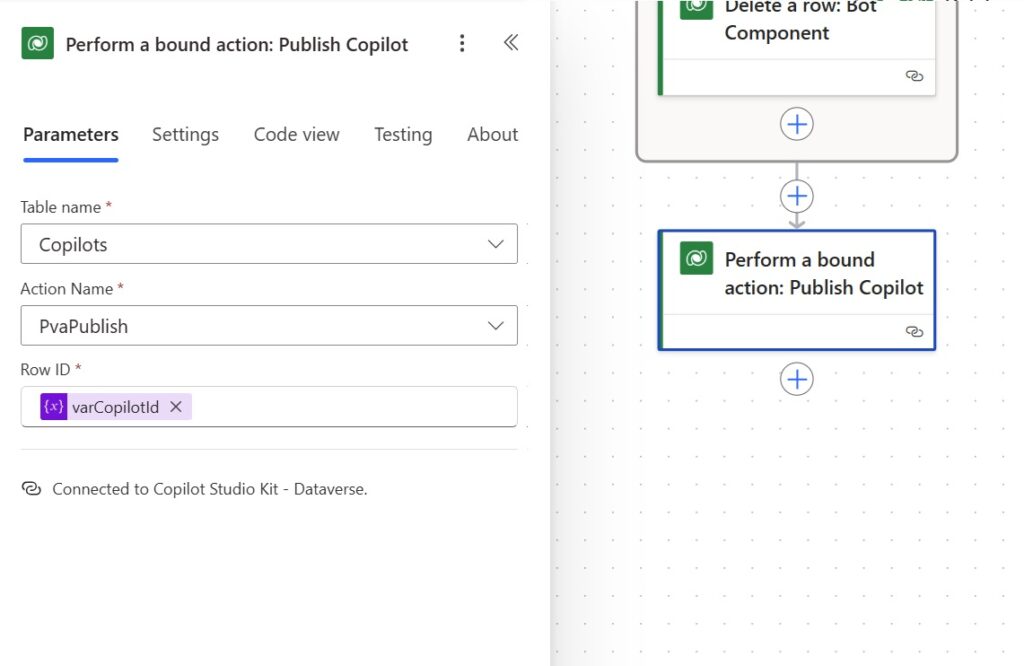1024x666 pixels.
Task: Open the three-dot more options menu
Action: (462, 44)
